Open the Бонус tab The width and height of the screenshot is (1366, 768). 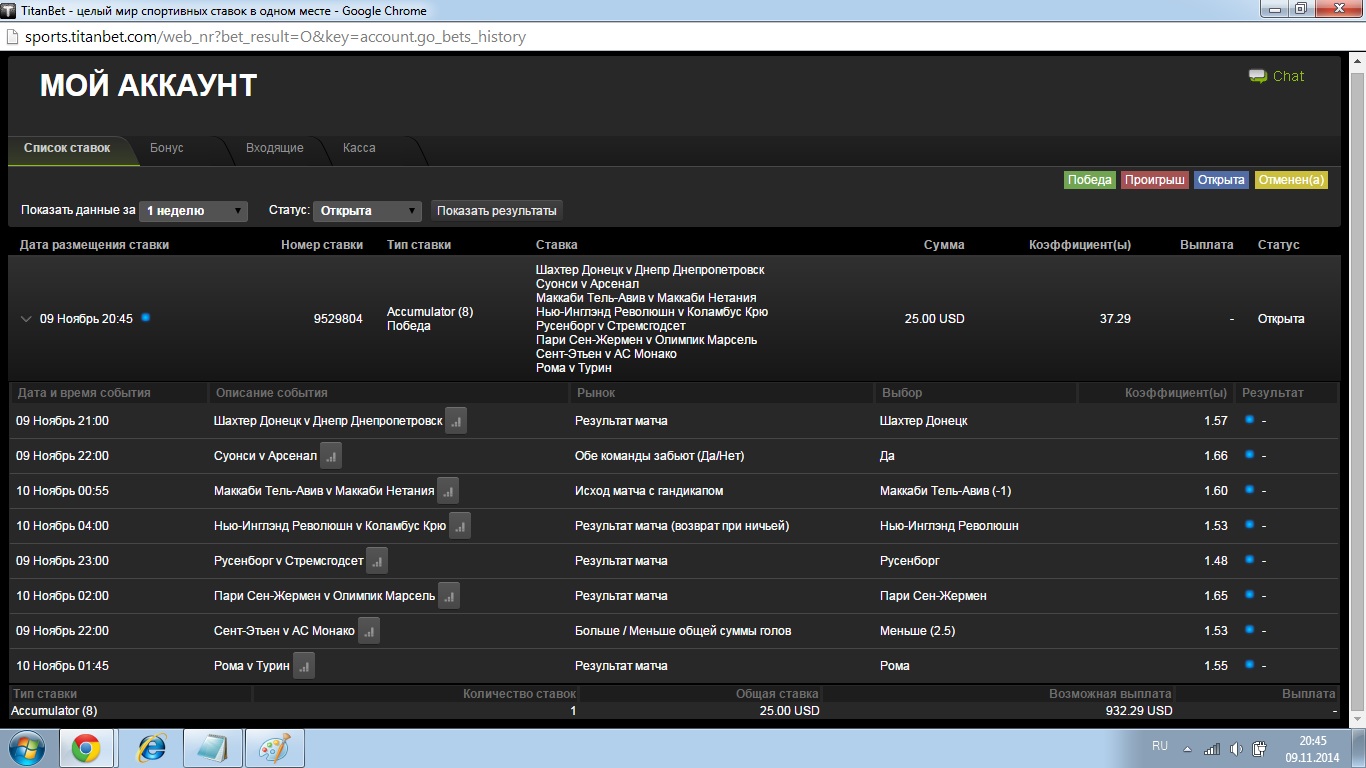(x=167, y=148)
